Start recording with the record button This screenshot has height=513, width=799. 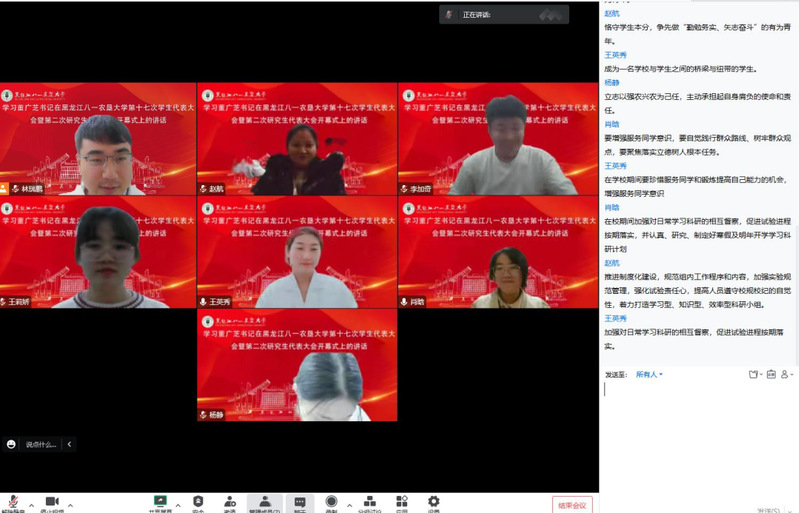[331, 502]
